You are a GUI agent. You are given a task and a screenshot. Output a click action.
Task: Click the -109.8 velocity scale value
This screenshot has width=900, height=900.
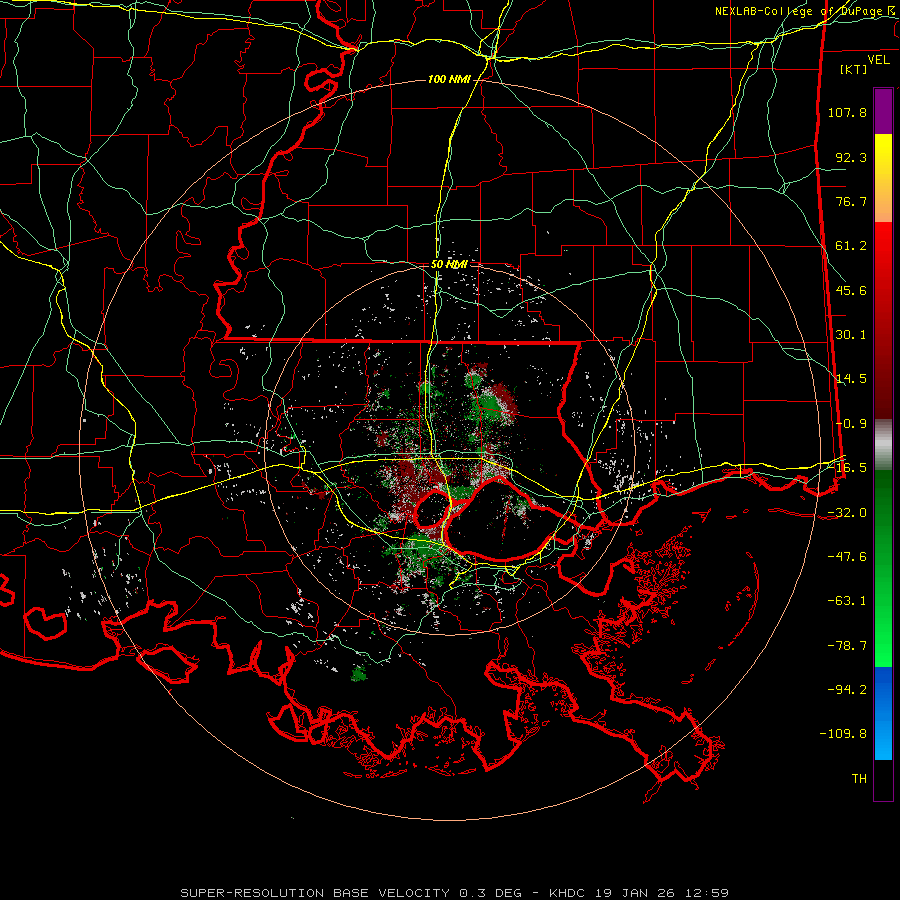pyautogui.click(x=843, y=734)
